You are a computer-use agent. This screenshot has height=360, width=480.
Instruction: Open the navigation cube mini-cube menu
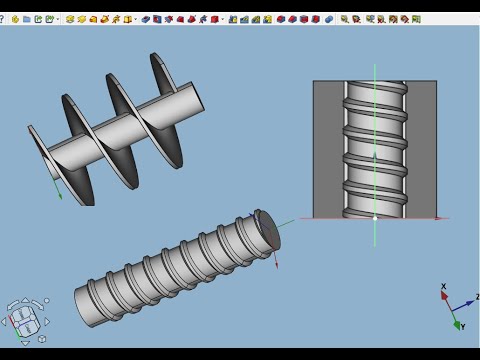(42, 339)
